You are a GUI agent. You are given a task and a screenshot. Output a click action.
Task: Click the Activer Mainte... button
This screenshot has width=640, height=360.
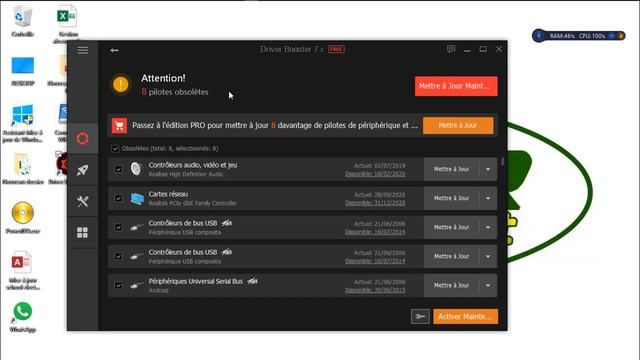pos(465,316)
